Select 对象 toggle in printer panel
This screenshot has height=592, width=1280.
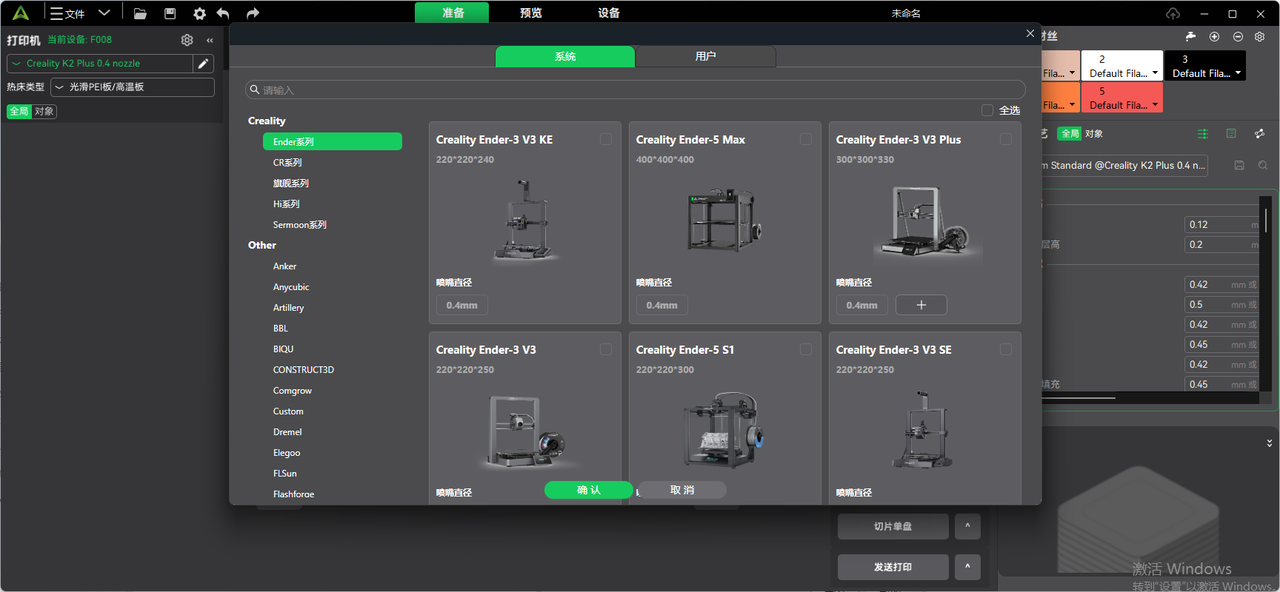(44, 111)
